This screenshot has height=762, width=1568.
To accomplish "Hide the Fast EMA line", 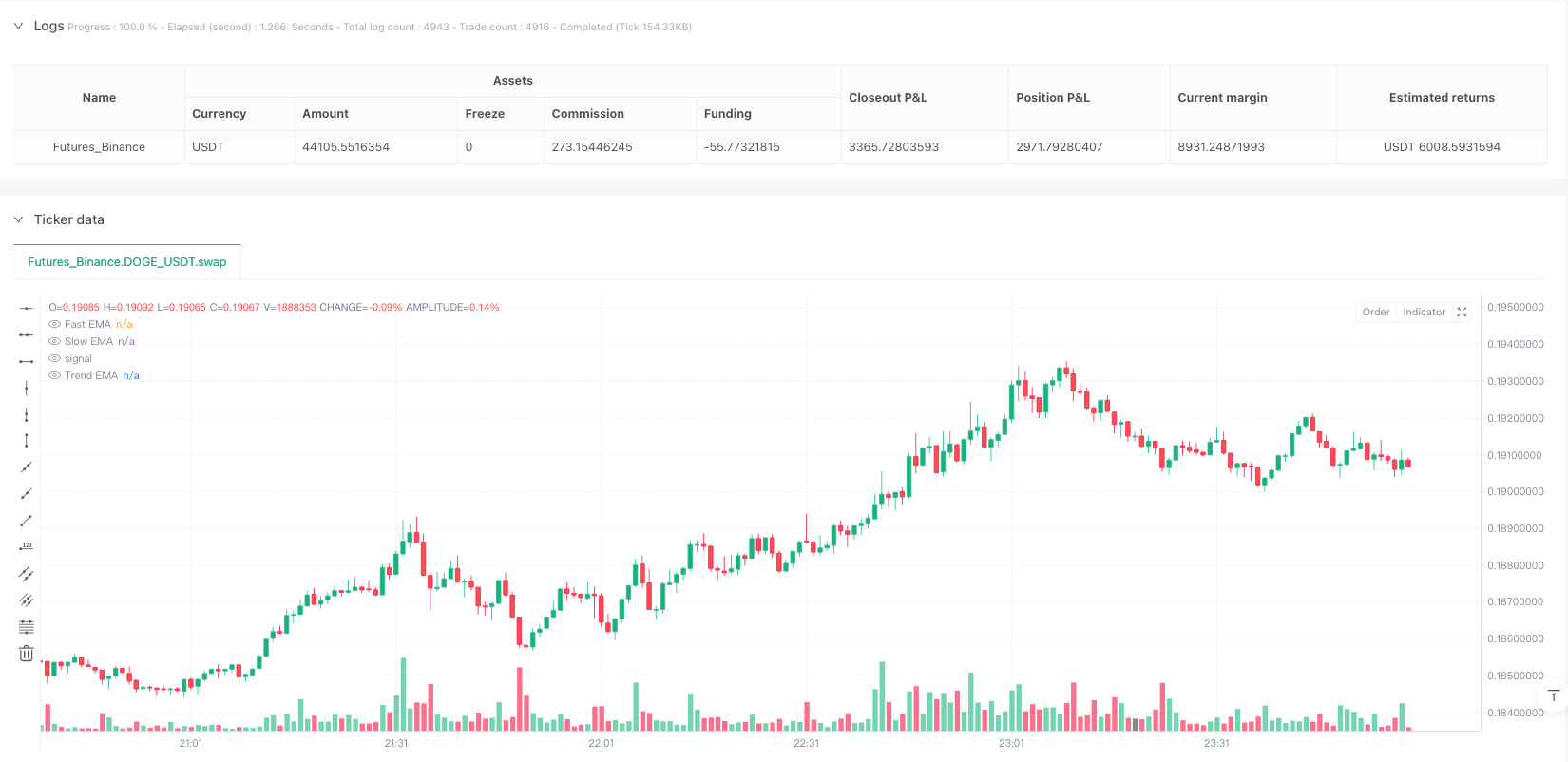I will pos(54,324).
